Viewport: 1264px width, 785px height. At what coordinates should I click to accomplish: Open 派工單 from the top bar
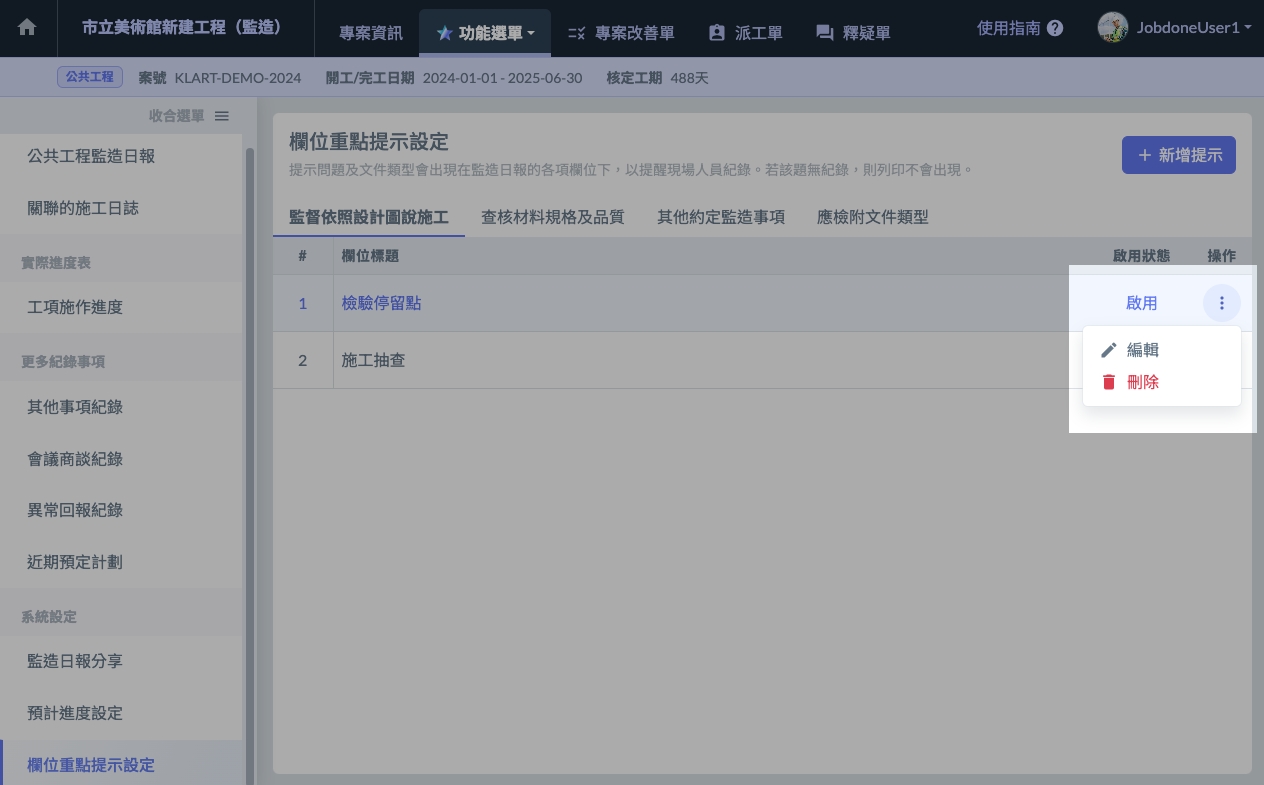(745, 33)
